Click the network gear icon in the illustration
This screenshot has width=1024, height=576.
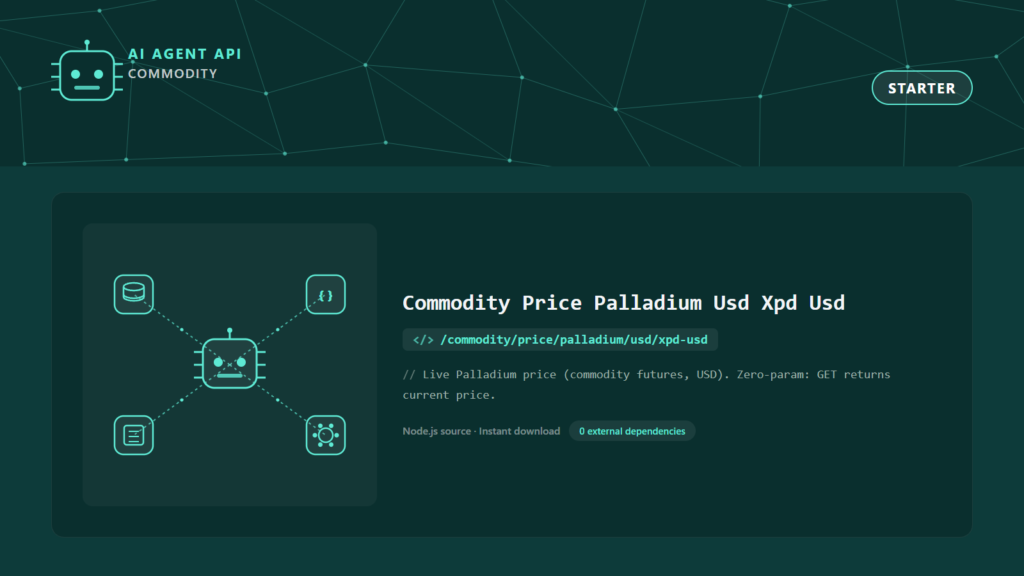(326, 435)
